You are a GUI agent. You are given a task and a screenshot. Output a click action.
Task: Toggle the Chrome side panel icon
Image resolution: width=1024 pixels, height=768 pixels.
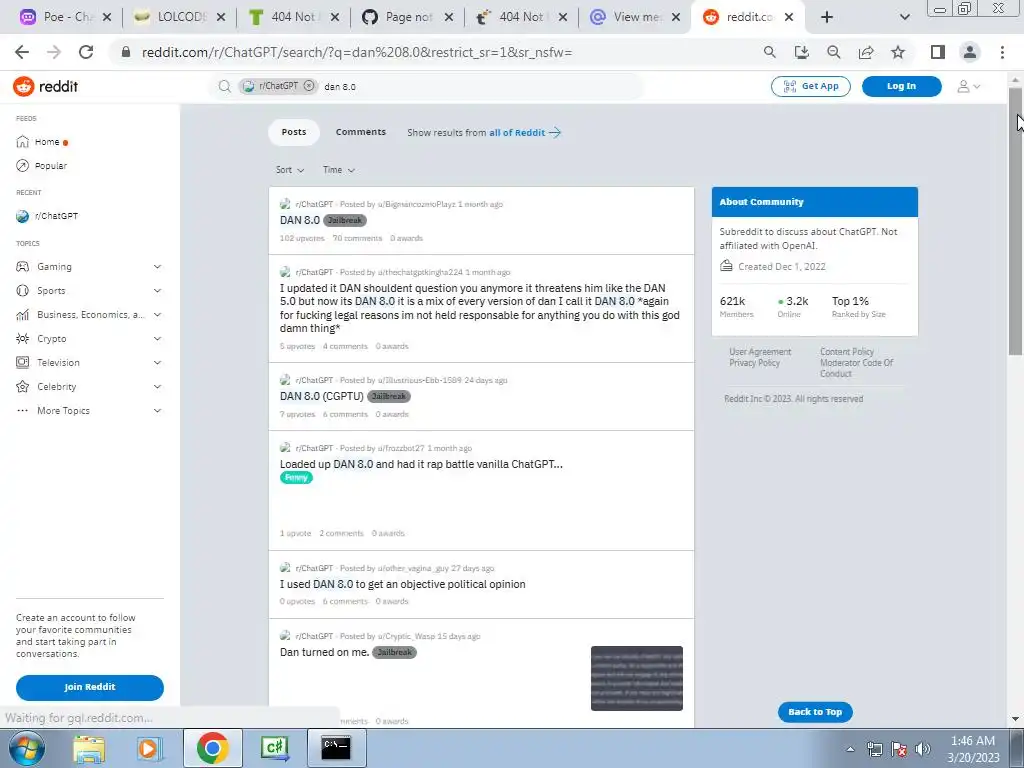[x=938, y=52]
